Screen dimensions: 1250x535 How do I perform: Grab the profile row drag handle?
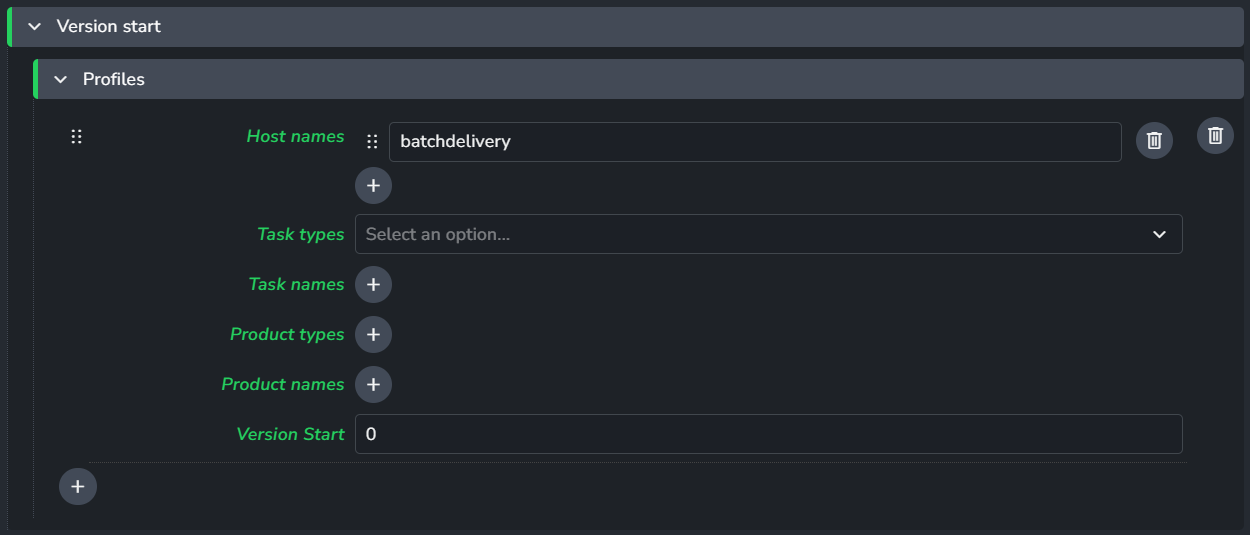76,137
